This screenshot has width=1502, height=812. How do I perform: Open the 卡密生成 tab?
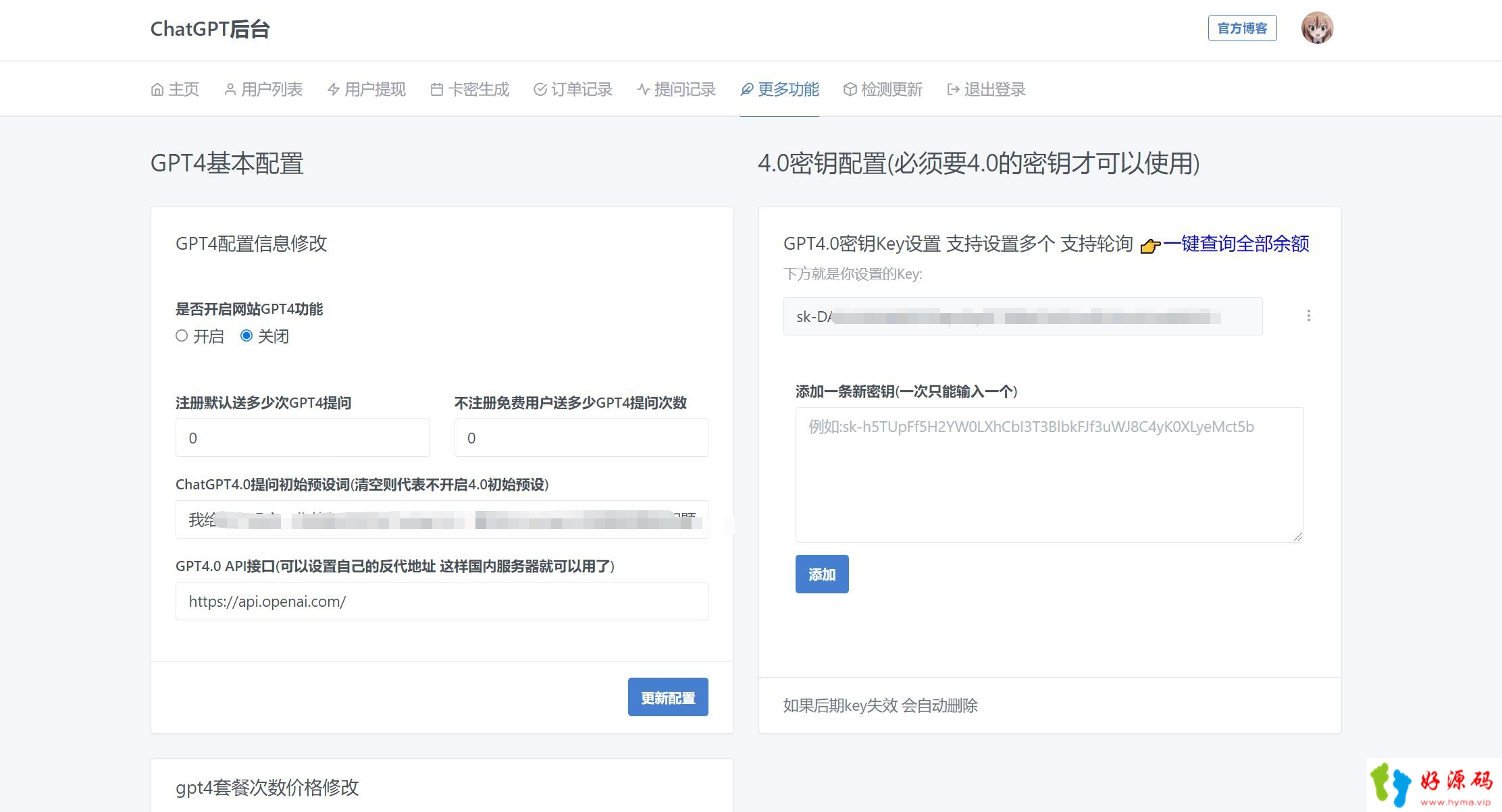(x=470, y=89)
